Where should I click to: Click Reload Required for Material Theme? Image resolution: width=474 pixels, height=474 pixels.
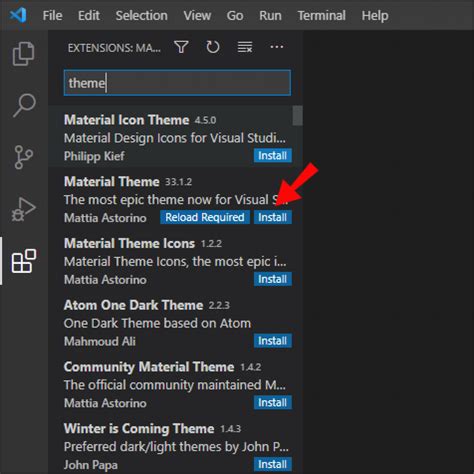(x=205, y=217)
